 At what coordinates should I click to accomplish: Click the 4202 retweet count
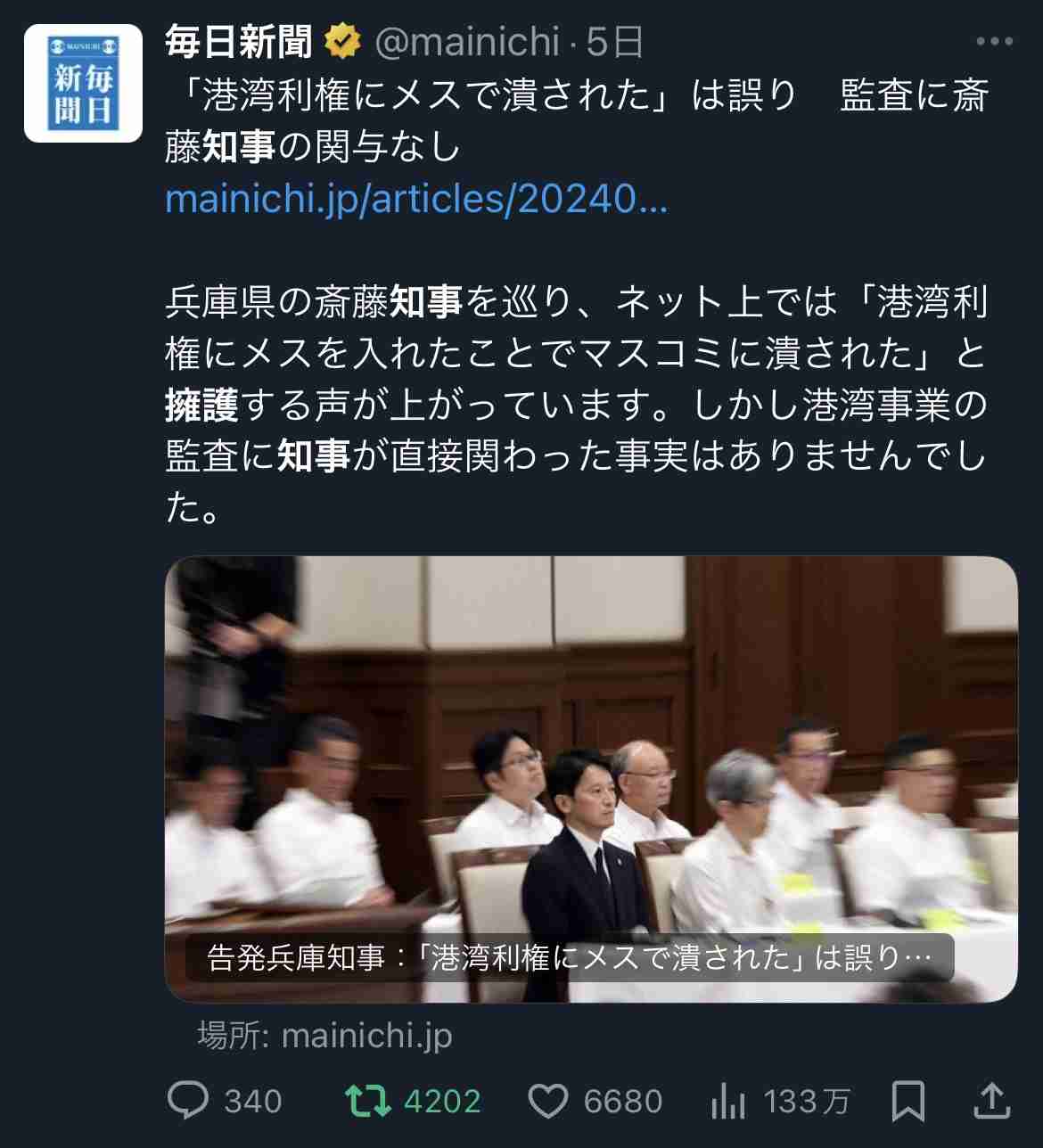[x=442, y=1102]
